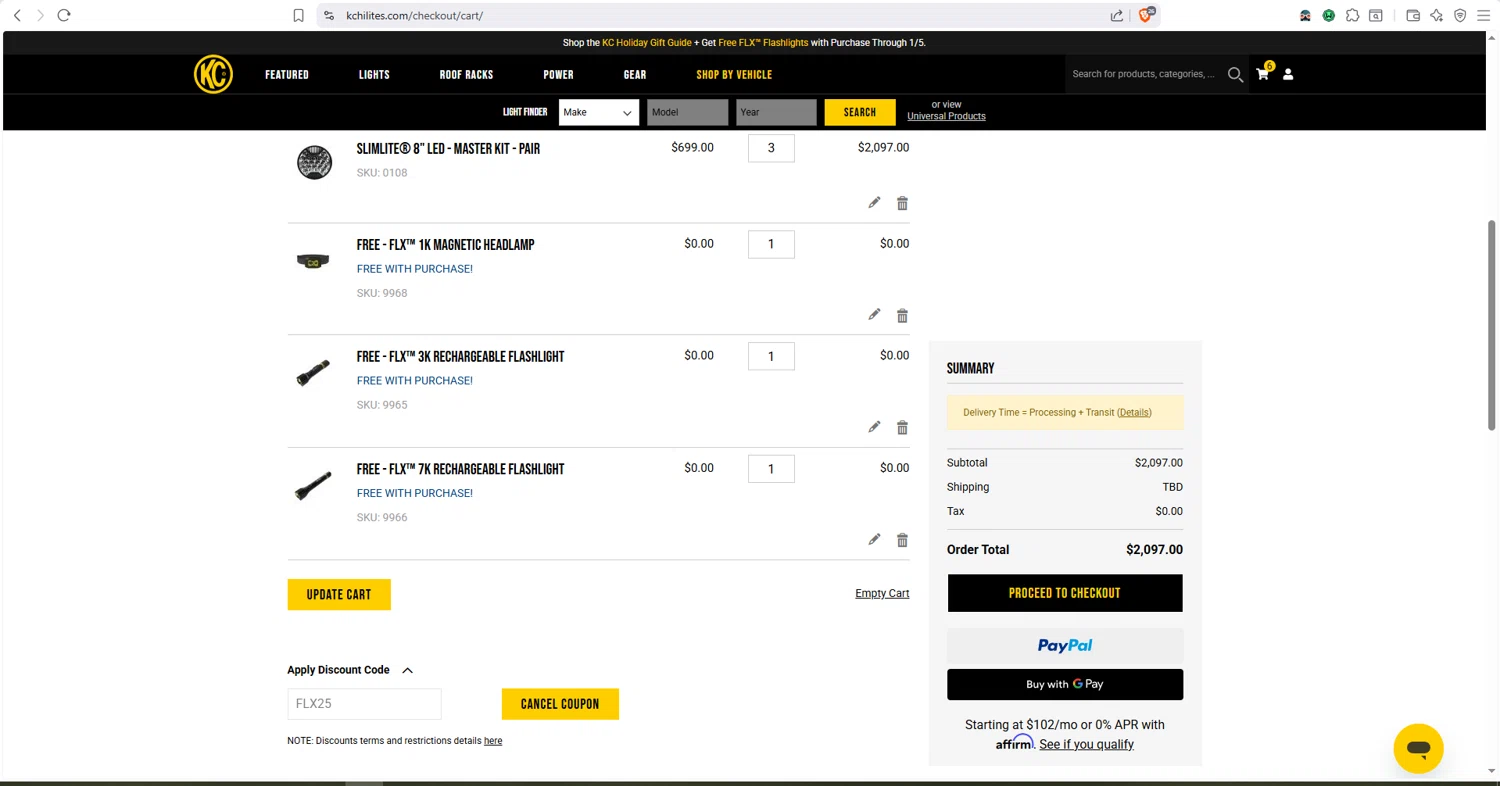Click the share page icon in address bar

1116,15
